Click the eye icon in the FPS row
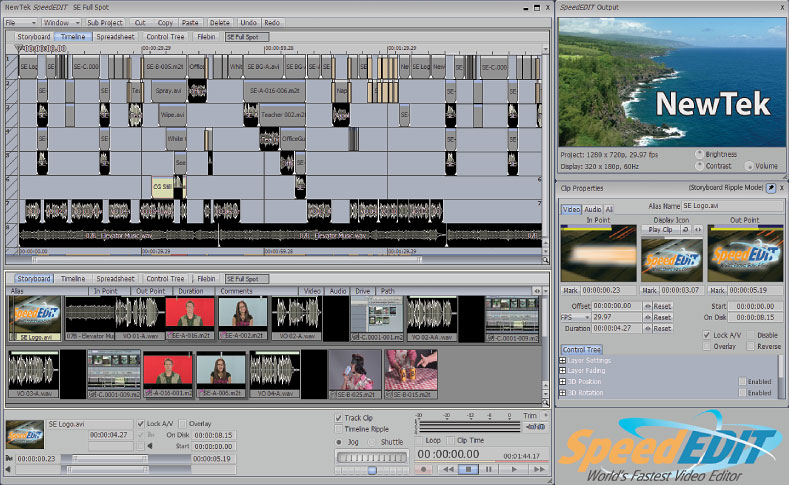 coord(648,317)
